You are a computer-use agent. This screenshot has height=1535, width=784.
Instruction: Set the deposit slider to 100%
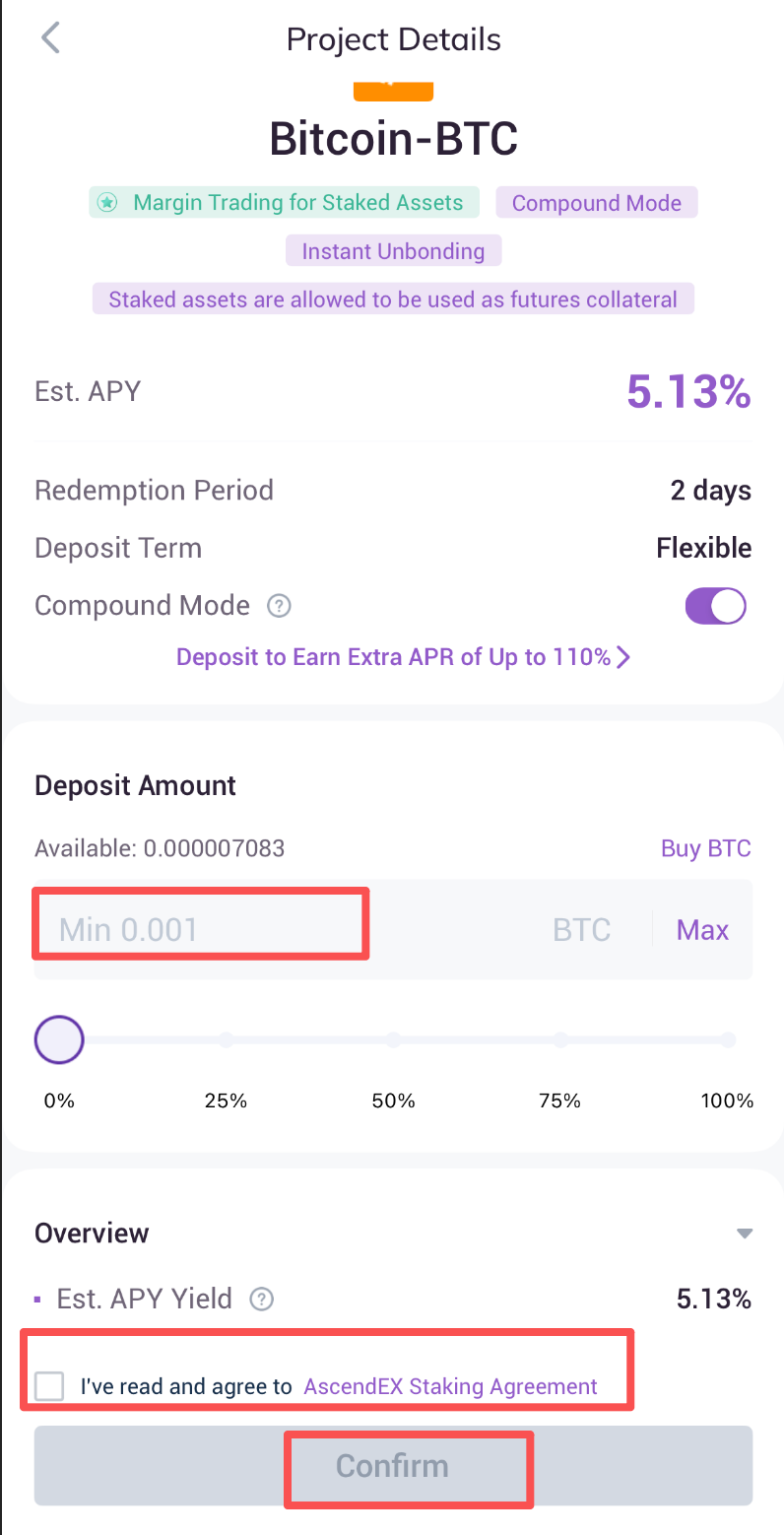pos(728,1039)
